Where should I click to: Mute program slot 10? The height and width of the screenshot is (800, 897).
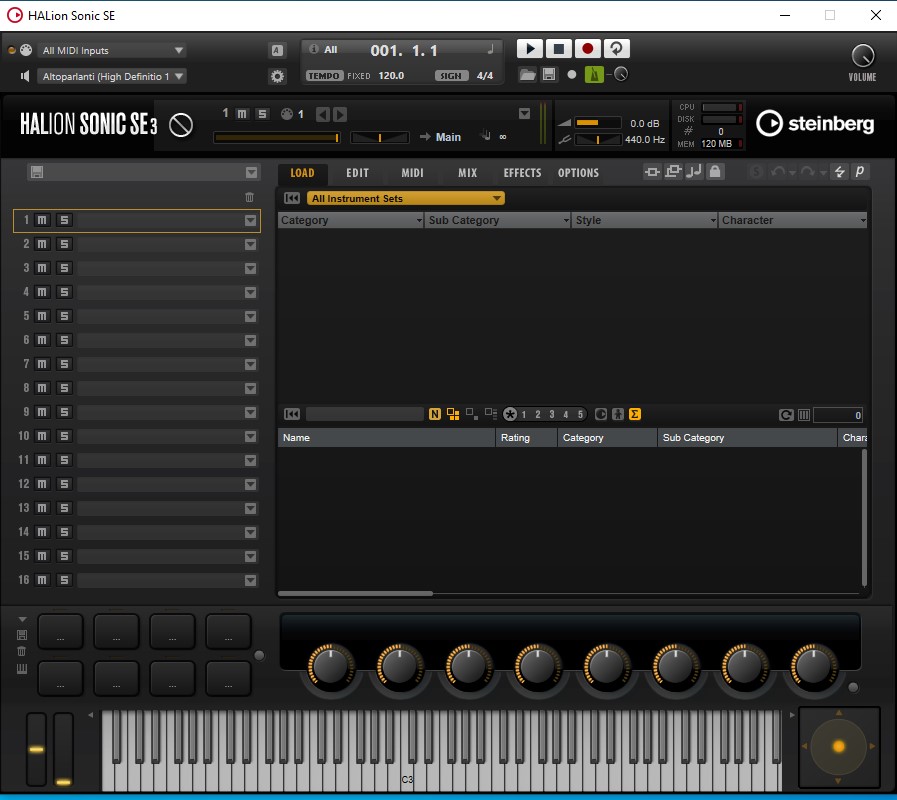coord(42,436)
